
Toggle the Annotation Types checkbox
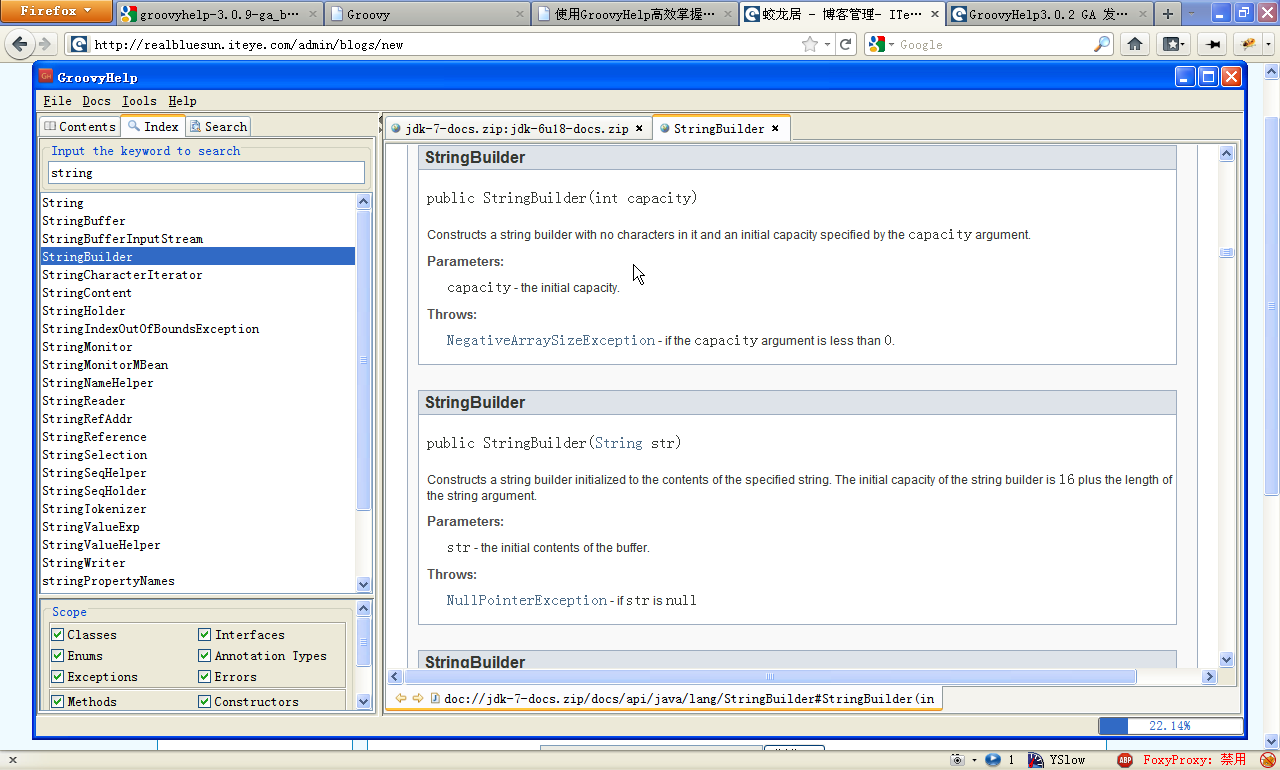click(205, 655)
